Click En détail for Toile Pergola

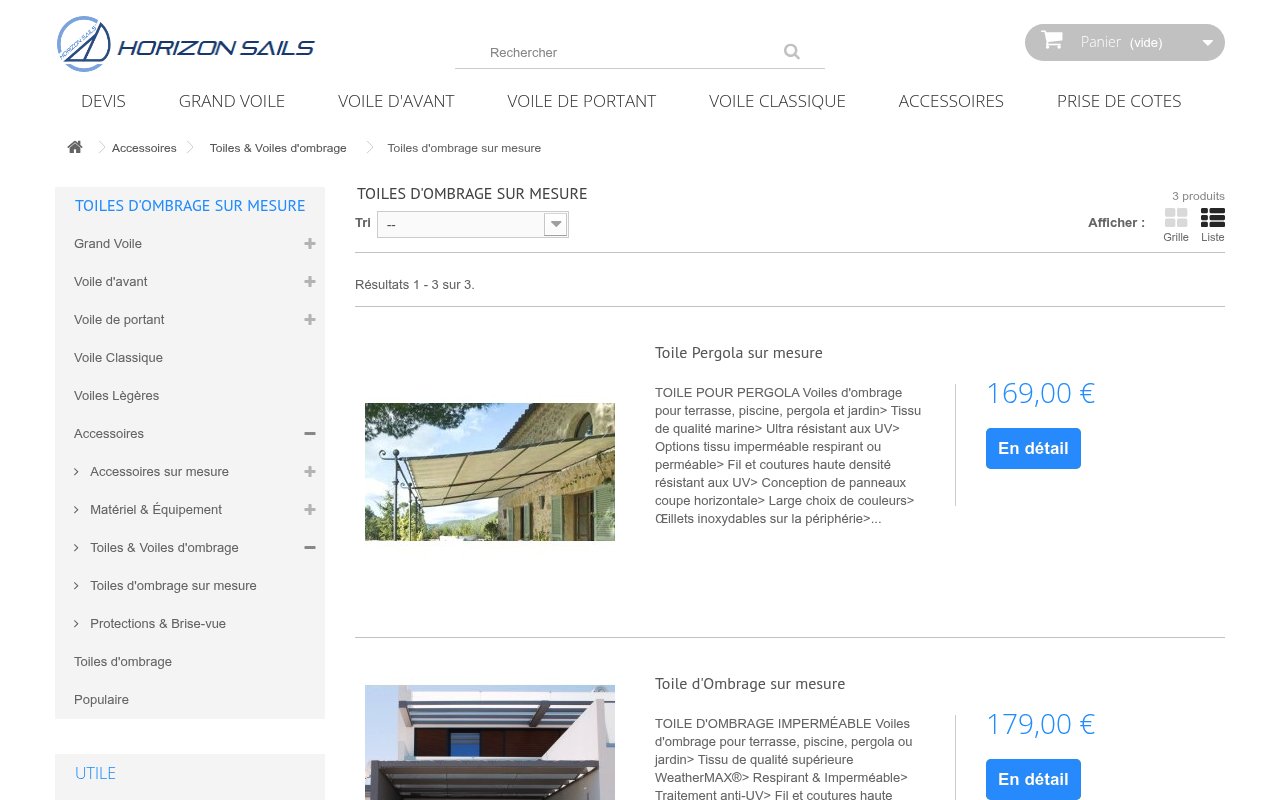[x=1033, y=448]
